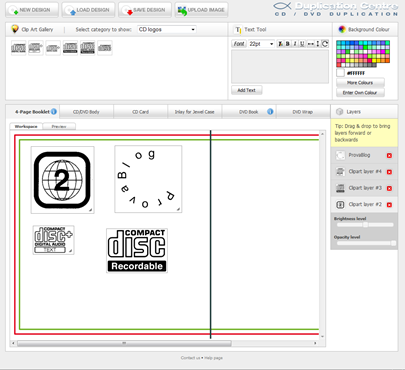
Task: Switch to the Preview sub-tab
Action: pos(59,127)
